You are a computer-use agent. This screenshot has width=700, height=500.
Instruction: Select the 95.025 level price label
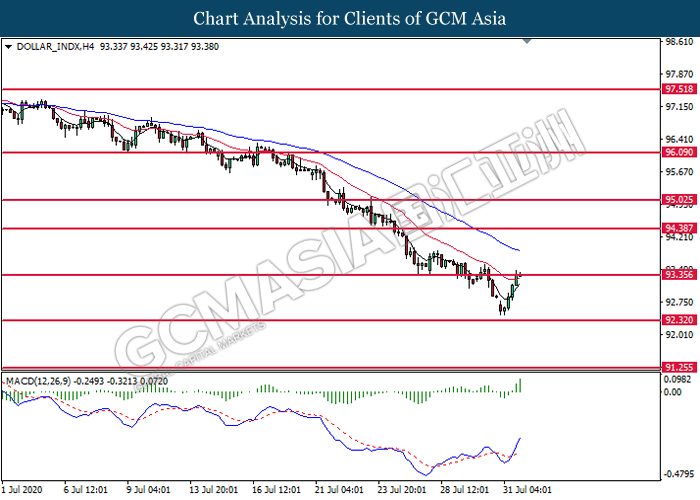pyautogui.click(x=679, y=200)
